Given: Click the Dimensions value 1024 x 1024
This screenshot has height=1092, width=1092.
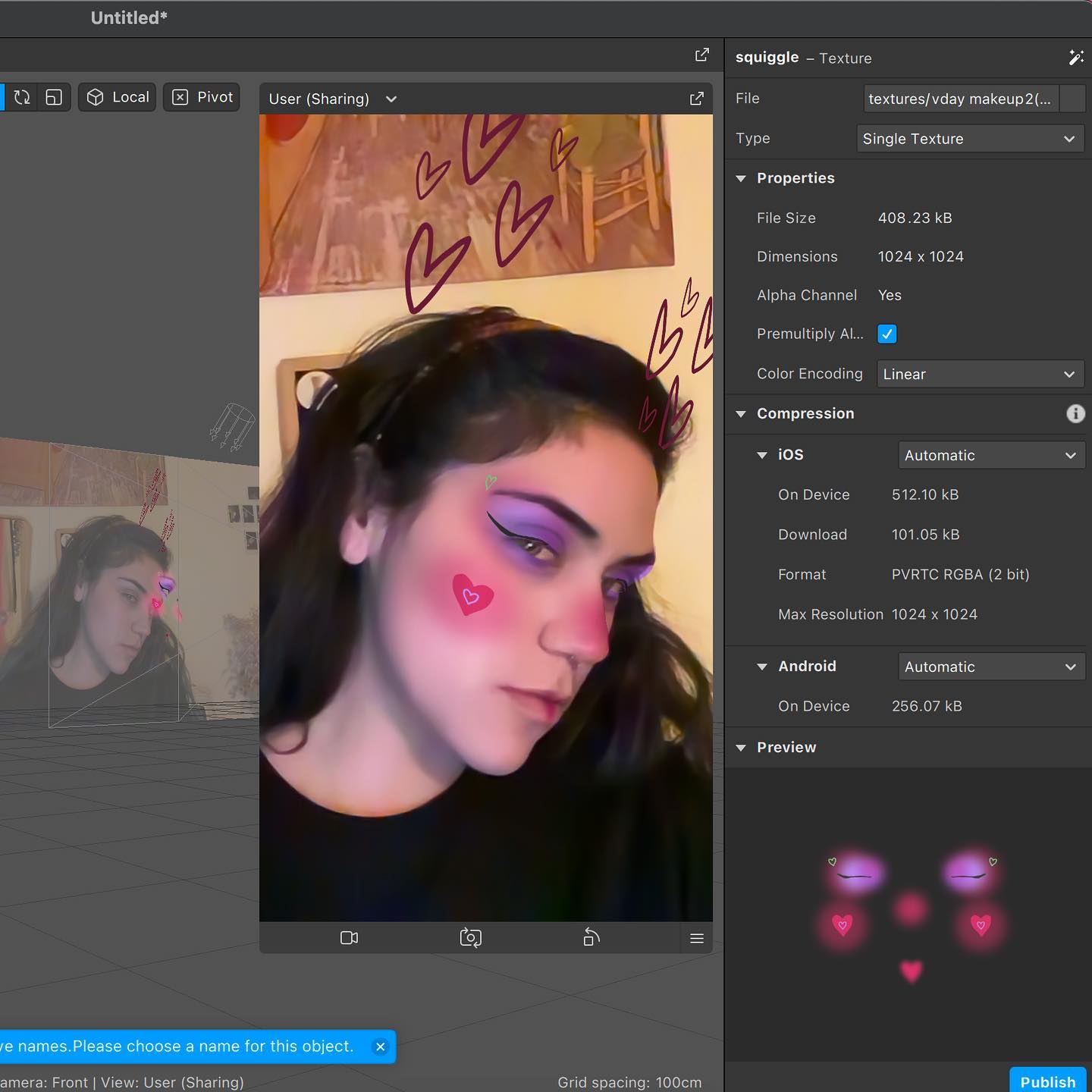Looking at the screenshot, I should (x=921, y=256).
